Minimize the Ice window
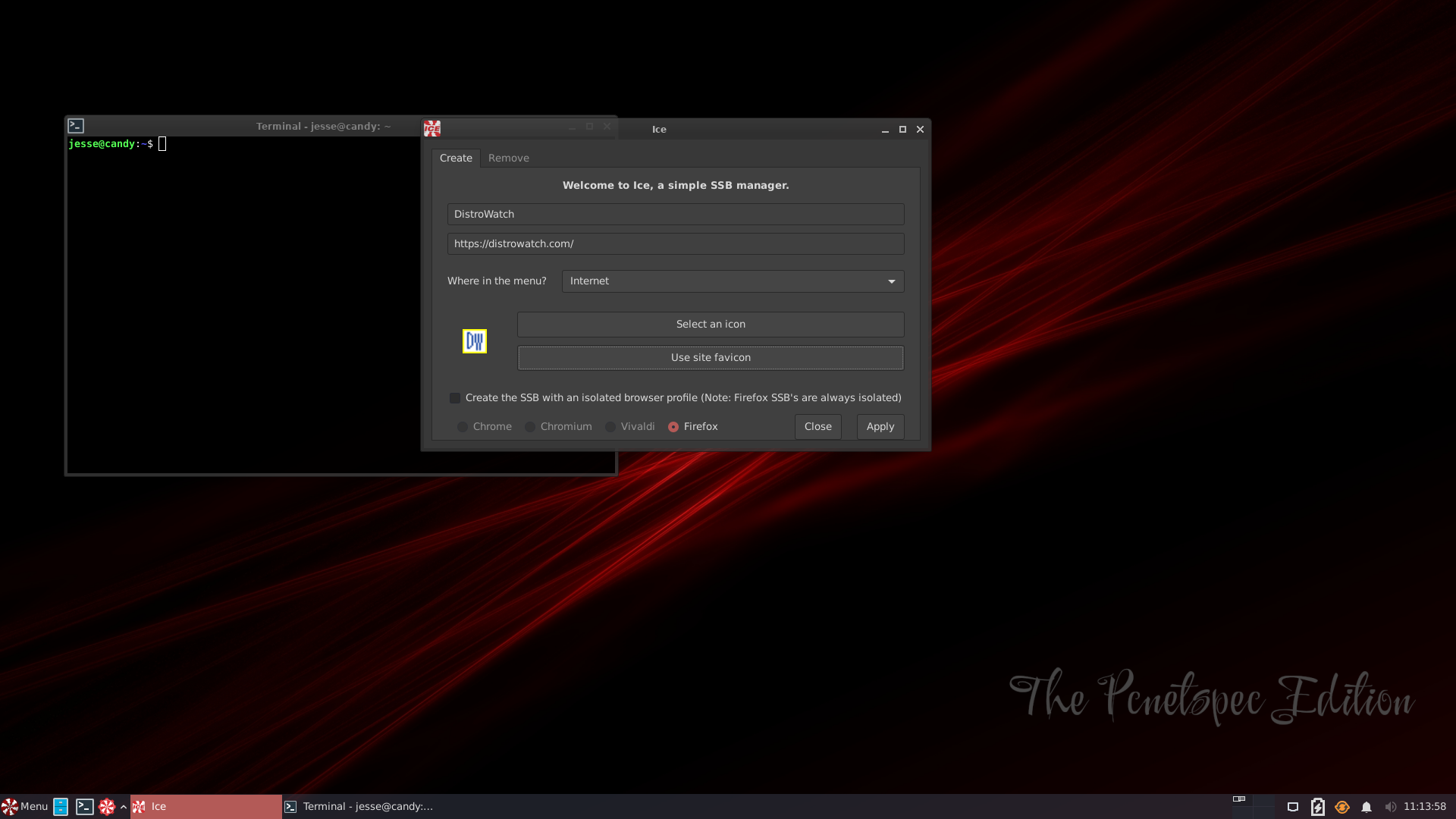This screenshot has height=819, width=1456. (x=885, y=130)
